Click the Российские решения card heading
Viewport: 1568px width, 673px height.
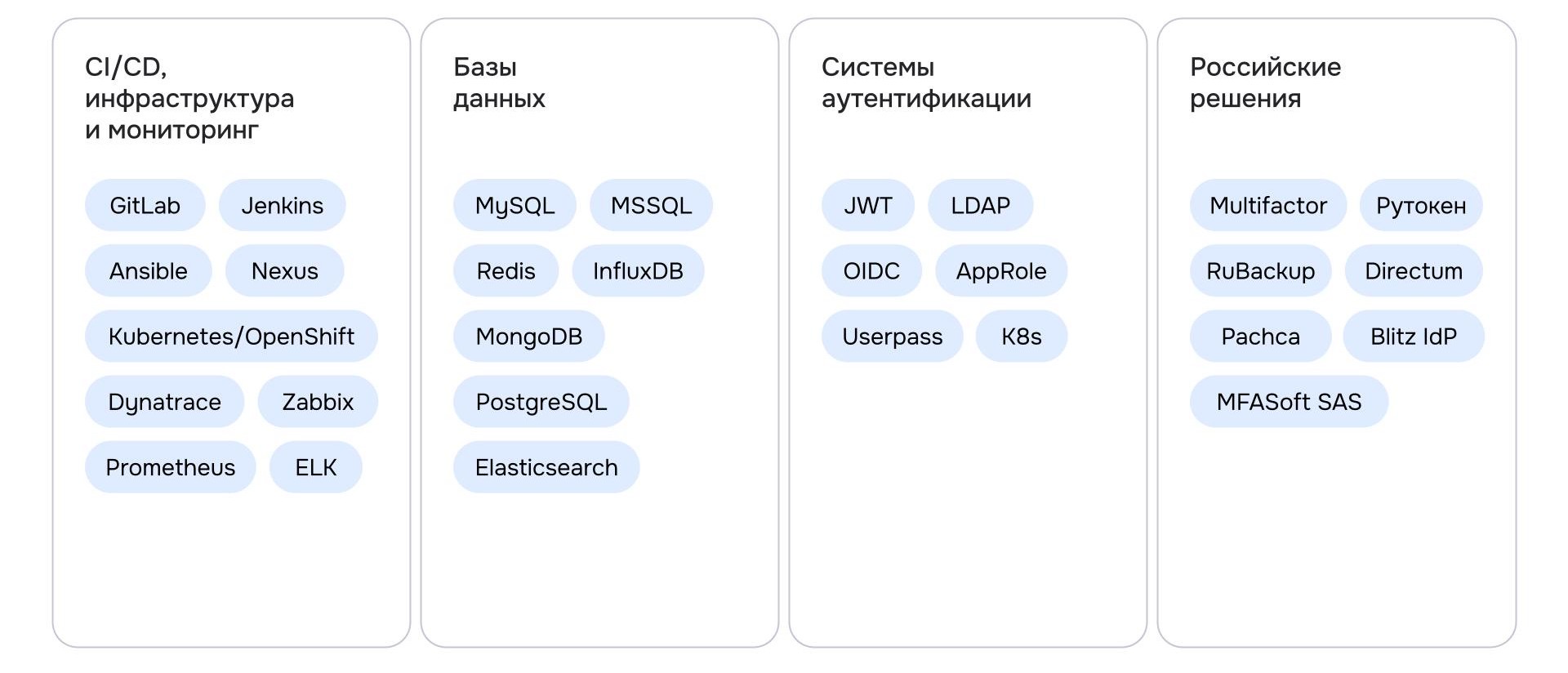[1265, 82]
